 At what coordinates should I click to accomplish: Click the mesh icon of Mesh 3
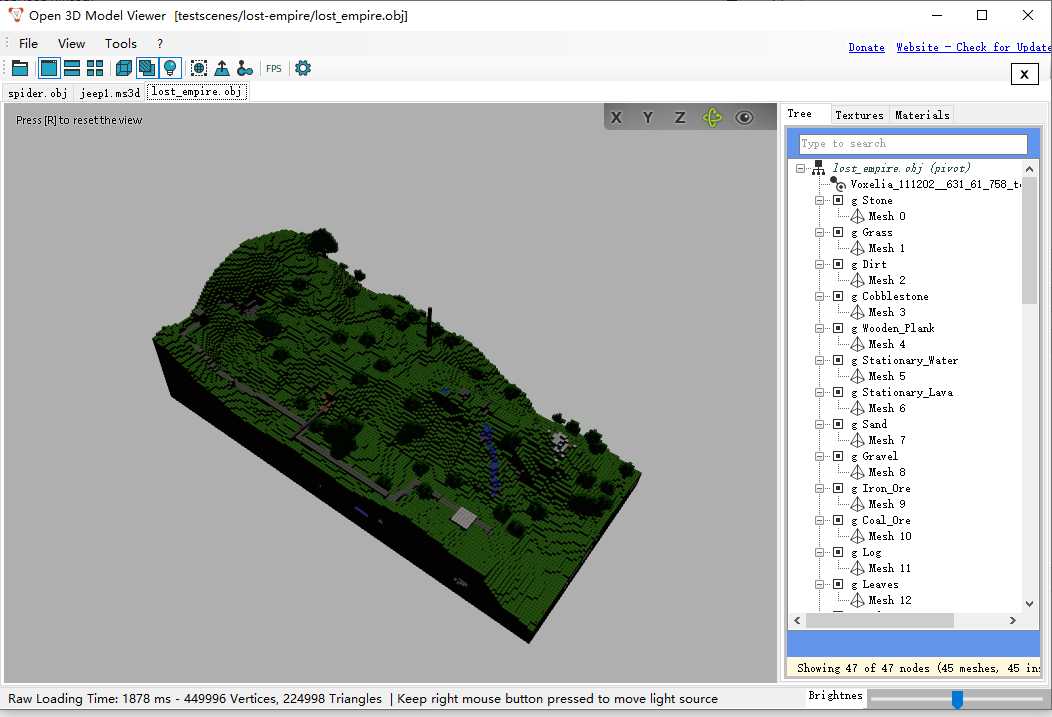click(857, 312)
